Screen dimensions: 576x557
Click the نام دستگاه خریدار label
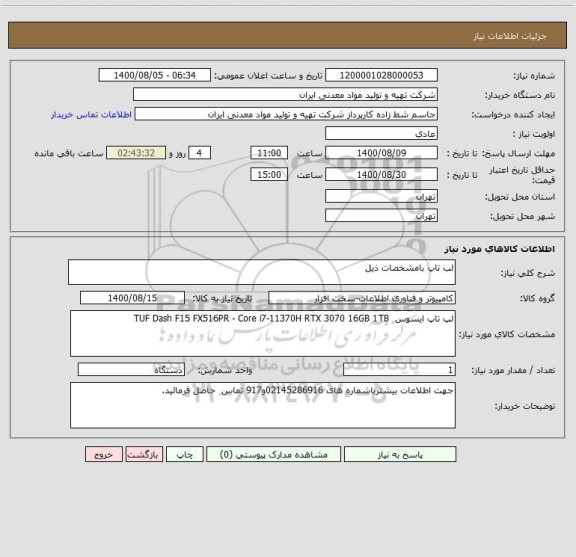pyautogui.click(x=520, y=96)
